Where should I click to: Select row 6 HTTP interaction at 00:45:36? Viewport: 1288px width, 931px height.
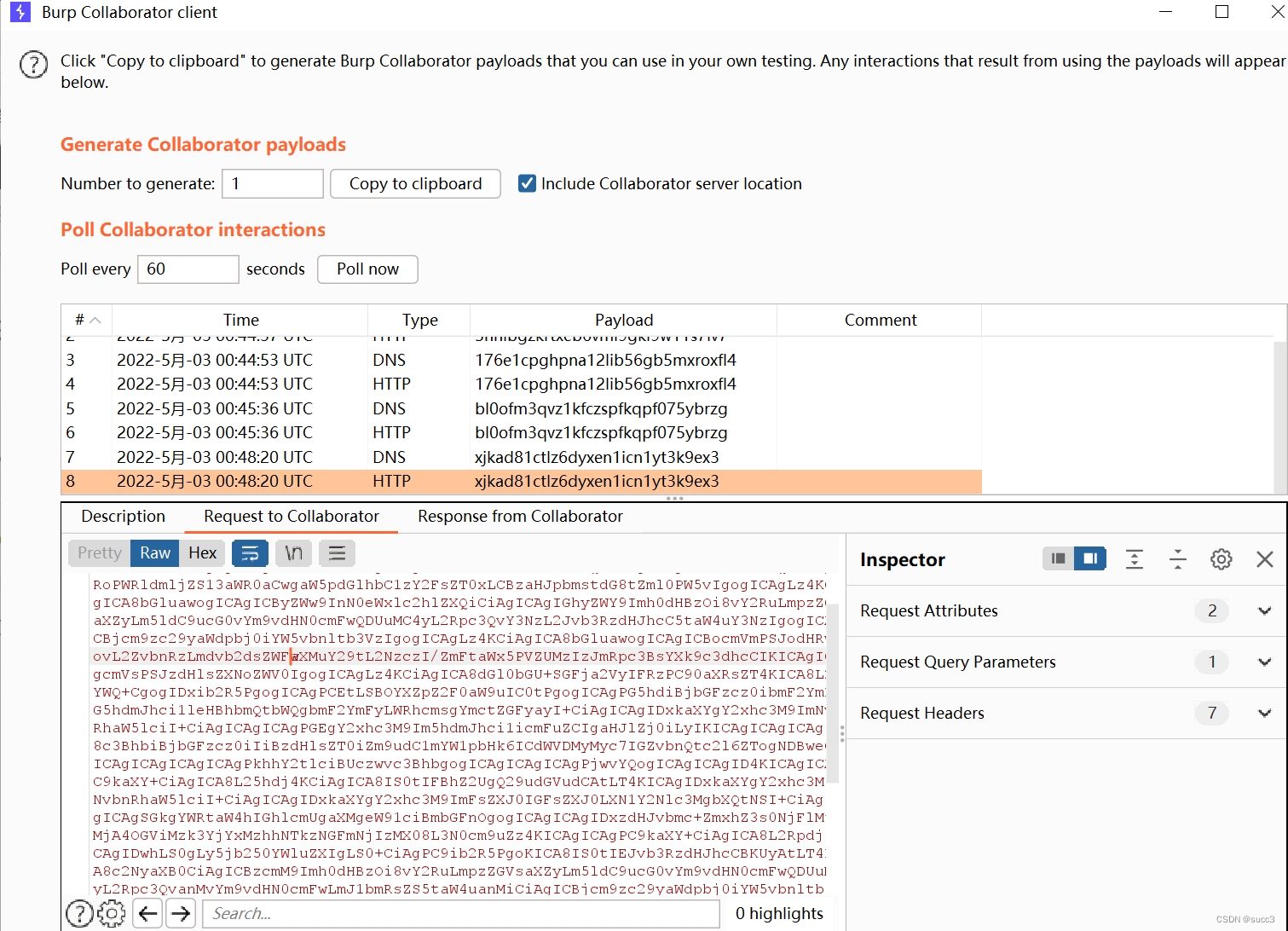click(x=522, y=432)
